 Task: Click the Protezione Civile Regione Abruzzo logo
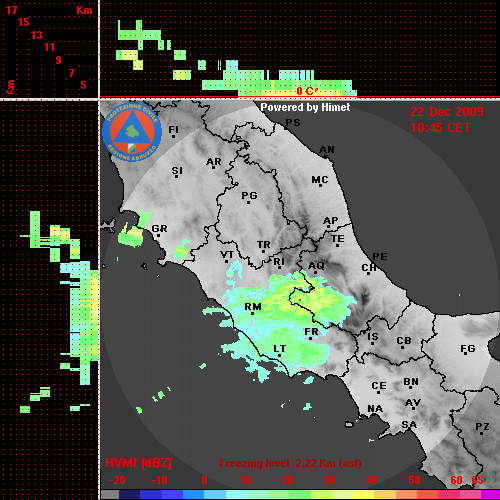point(132,133)
